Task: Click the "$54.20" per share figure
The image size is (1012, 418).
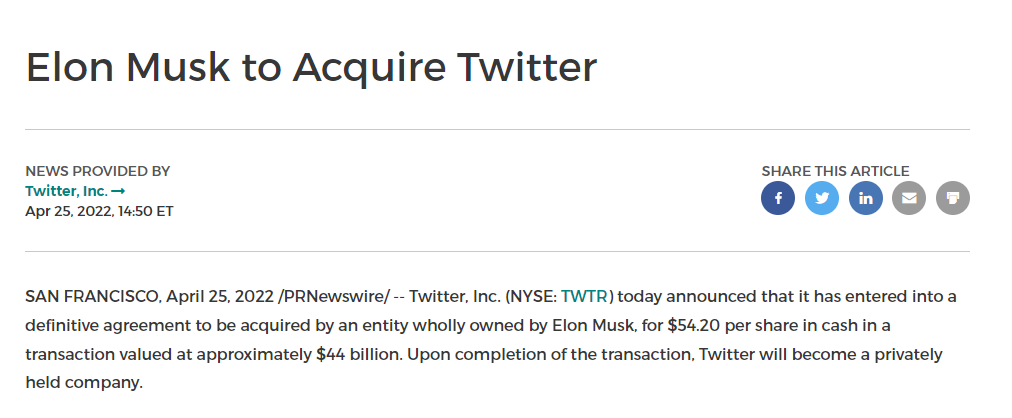Action: click(x=694, y=325)
